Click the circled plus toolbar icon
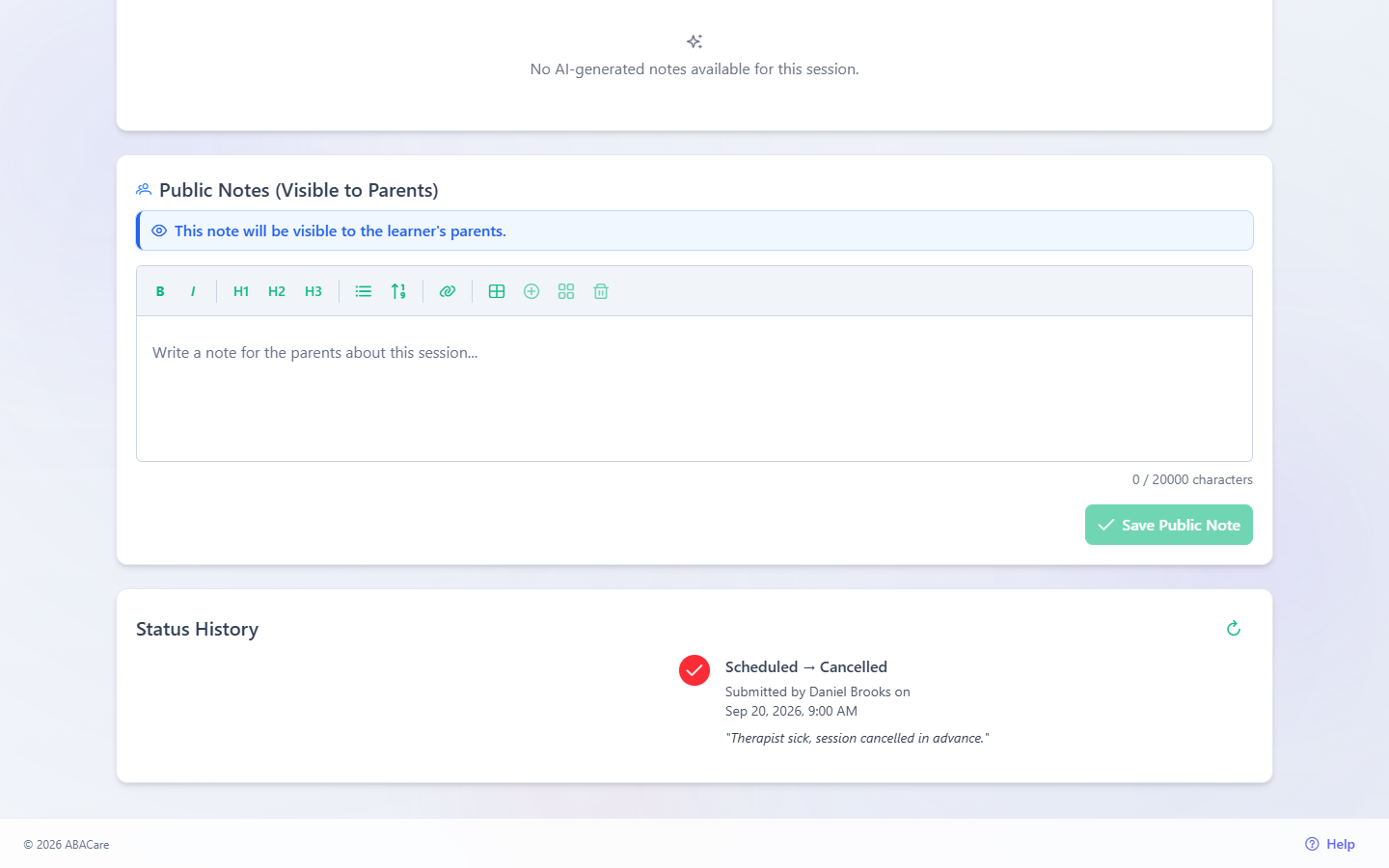The height and width of the screenshot is (868, 1389). coord(531,291)
